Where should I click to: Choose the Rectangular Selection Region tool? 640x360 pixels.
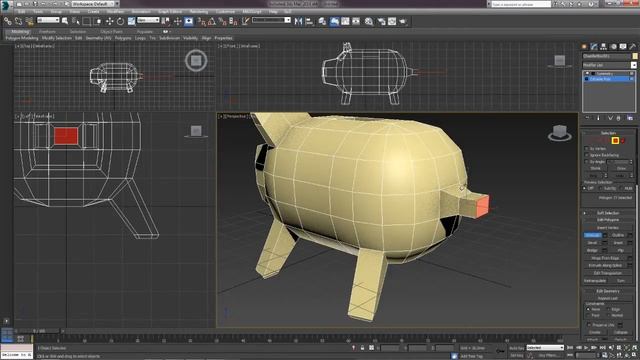coord(87,21)
